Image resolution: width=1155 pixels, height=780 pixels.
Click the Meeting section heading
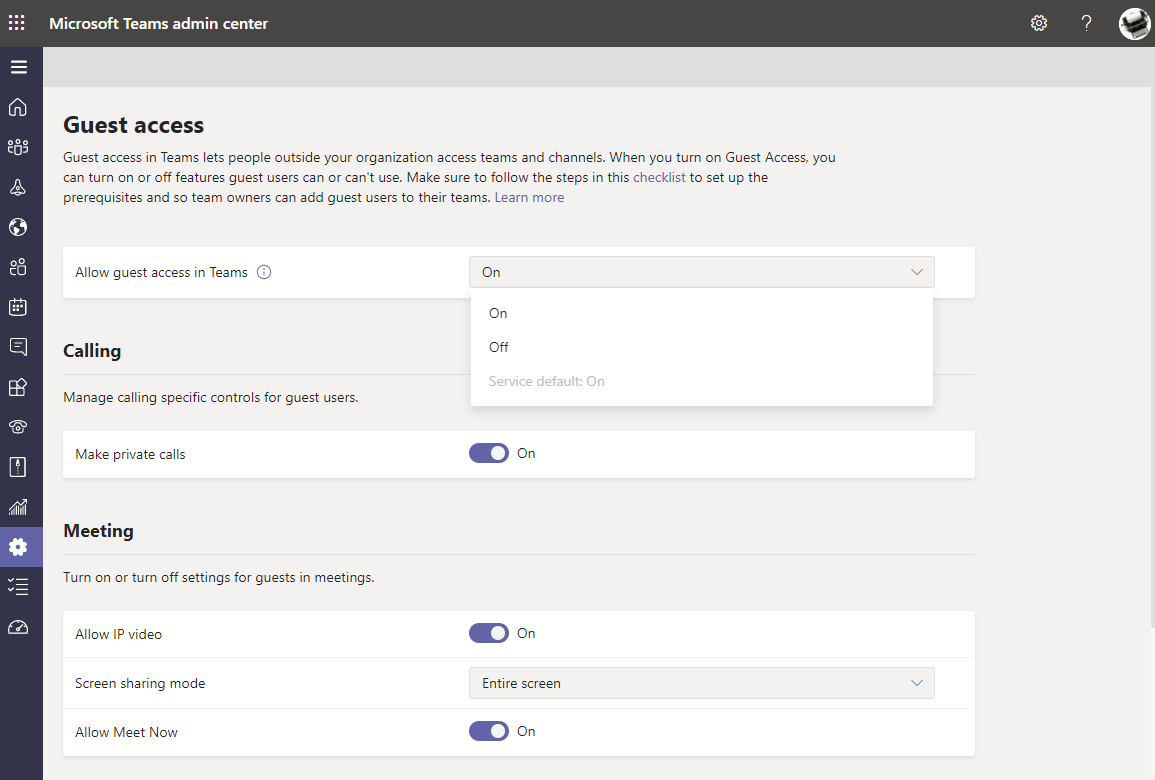[x=99, y=531]
